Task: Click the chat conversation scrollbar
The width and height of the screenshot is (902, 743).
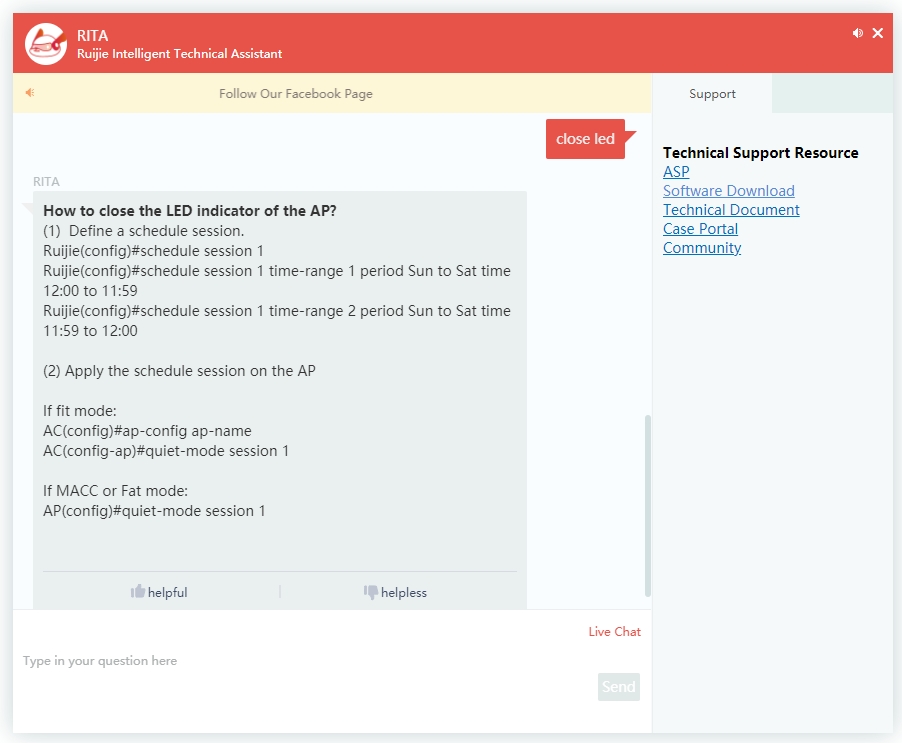Action: pyautogui.click(x=648, y=505)
